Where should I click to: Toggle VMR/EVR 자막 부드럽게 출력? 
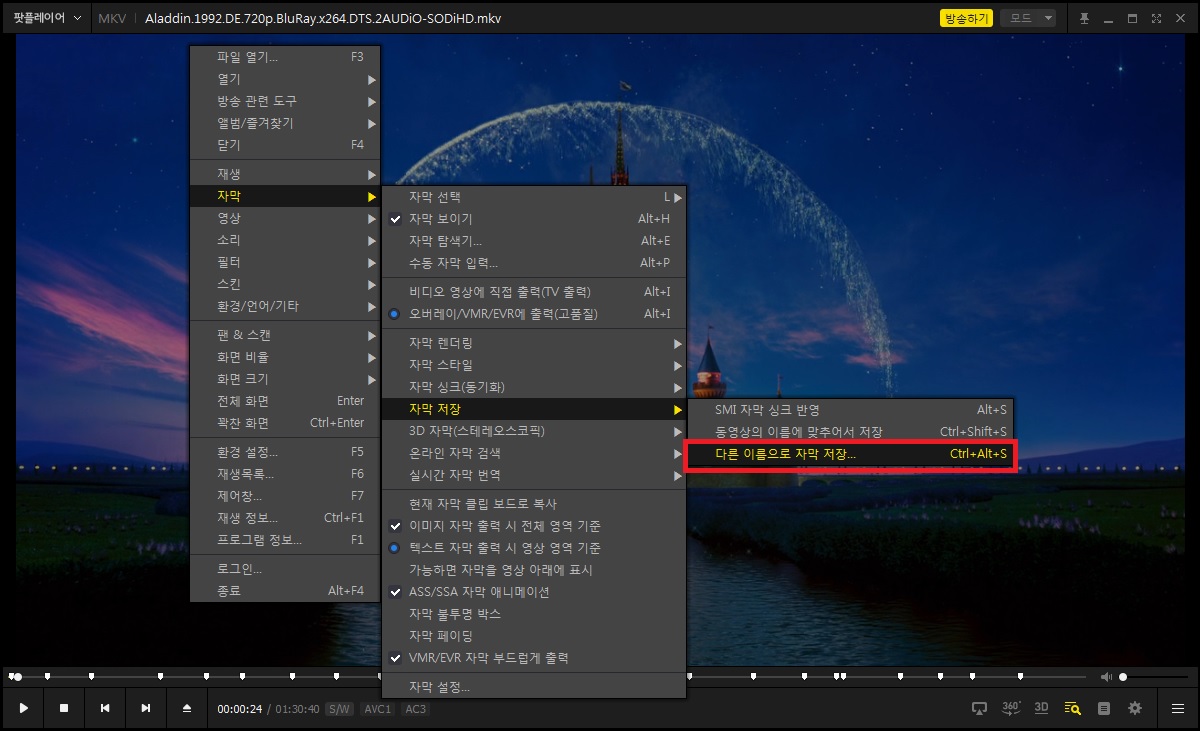pyautogui.click(x=534, y=658)
